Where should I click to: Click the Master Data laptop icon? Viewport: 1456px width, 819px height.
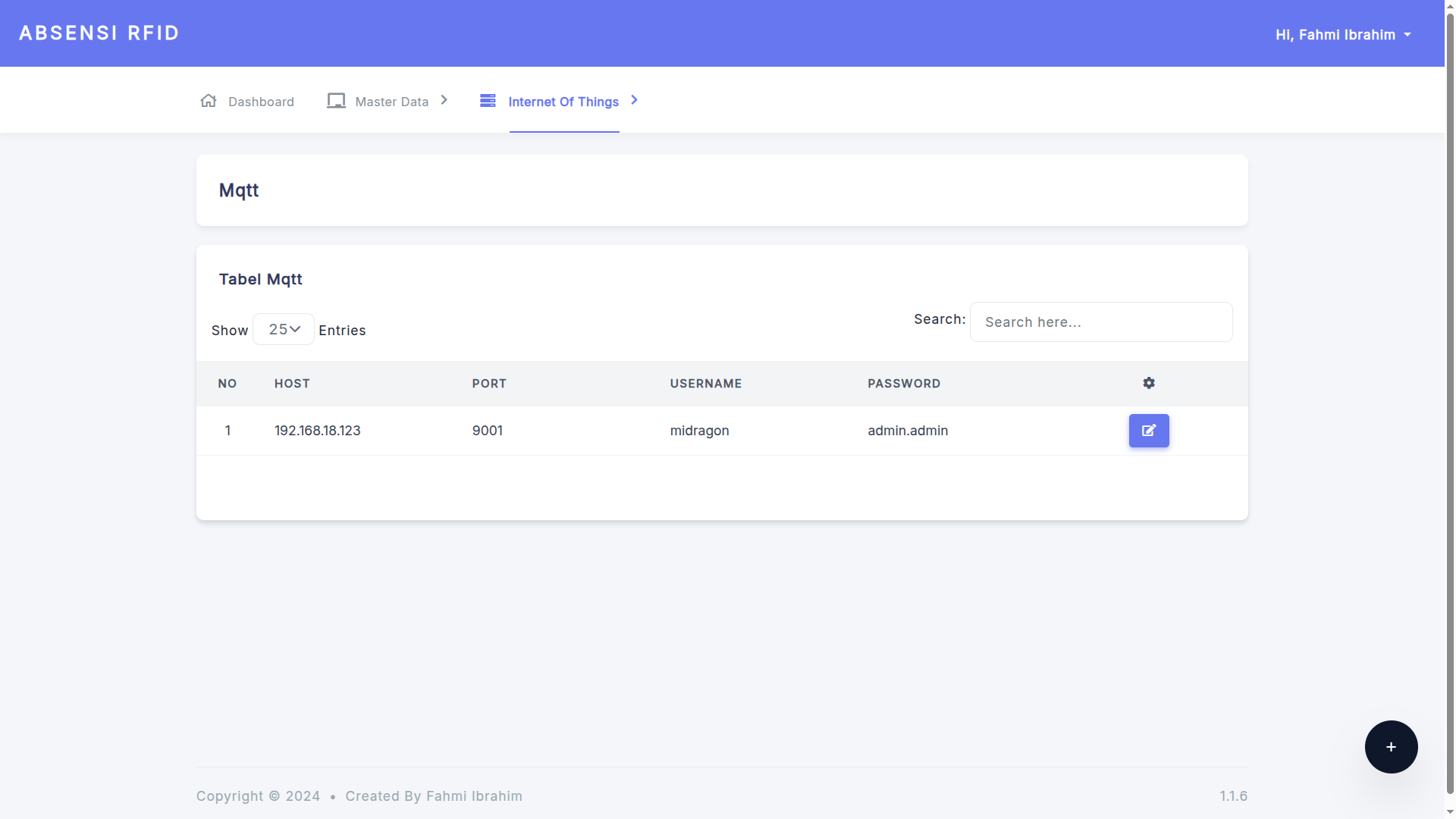pos(336,101)
